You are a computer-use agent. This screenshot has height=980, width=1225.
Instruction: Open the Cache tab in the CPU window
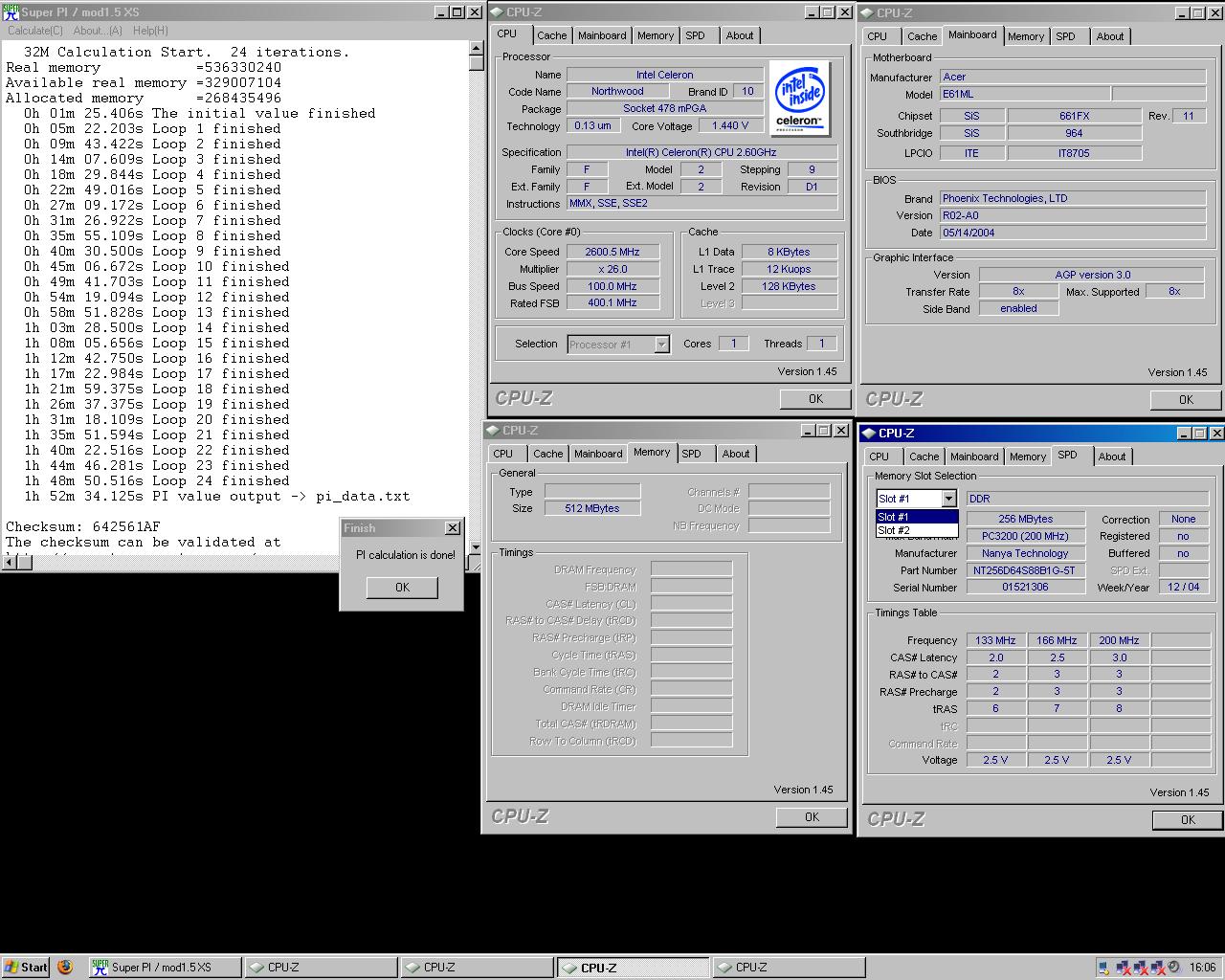[x=551, y=35]
